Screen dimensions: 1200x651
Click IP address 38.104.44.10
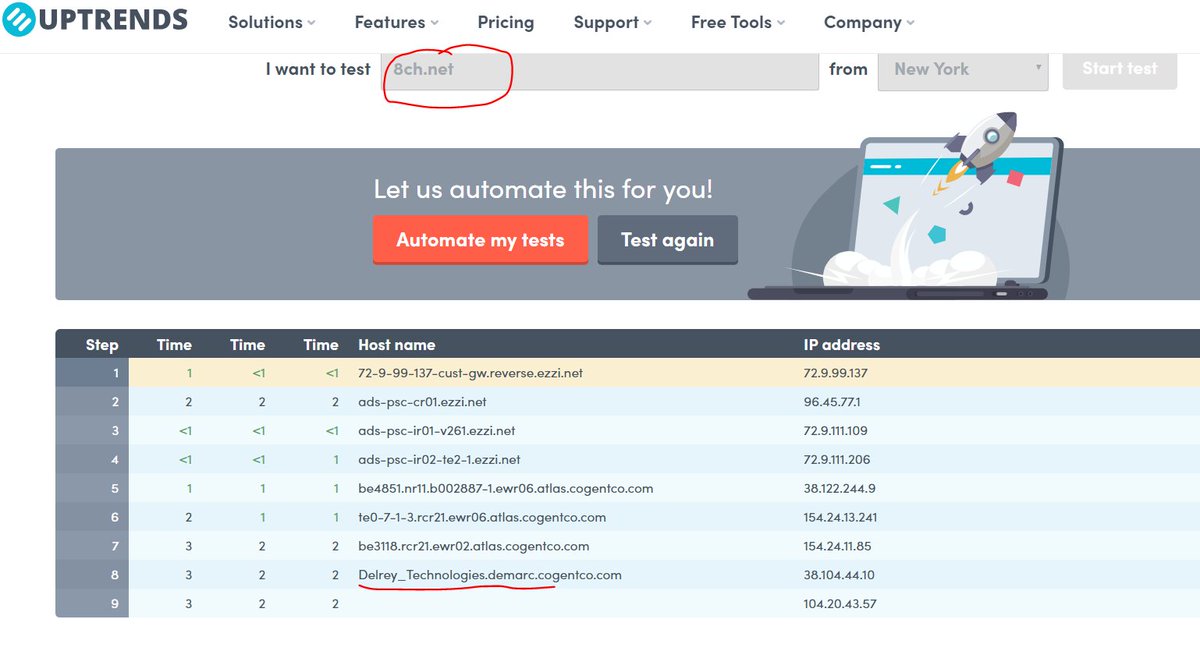[x=838, y=575]
